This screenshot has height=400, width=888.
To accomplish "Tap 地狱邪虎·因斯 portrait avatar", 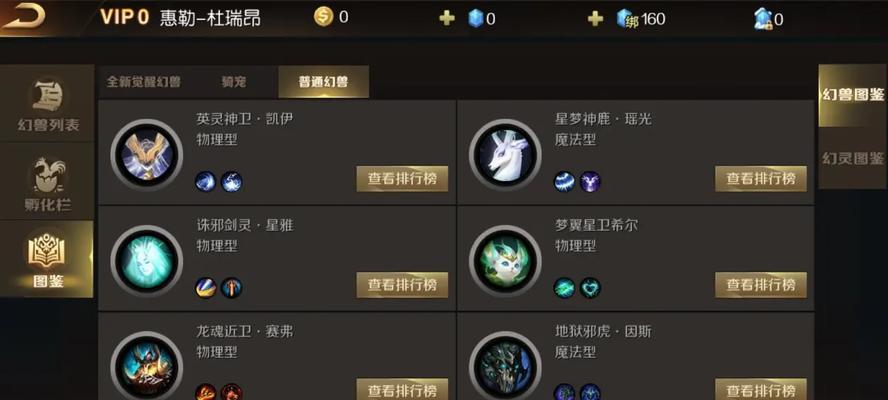I will pos(505,366).
